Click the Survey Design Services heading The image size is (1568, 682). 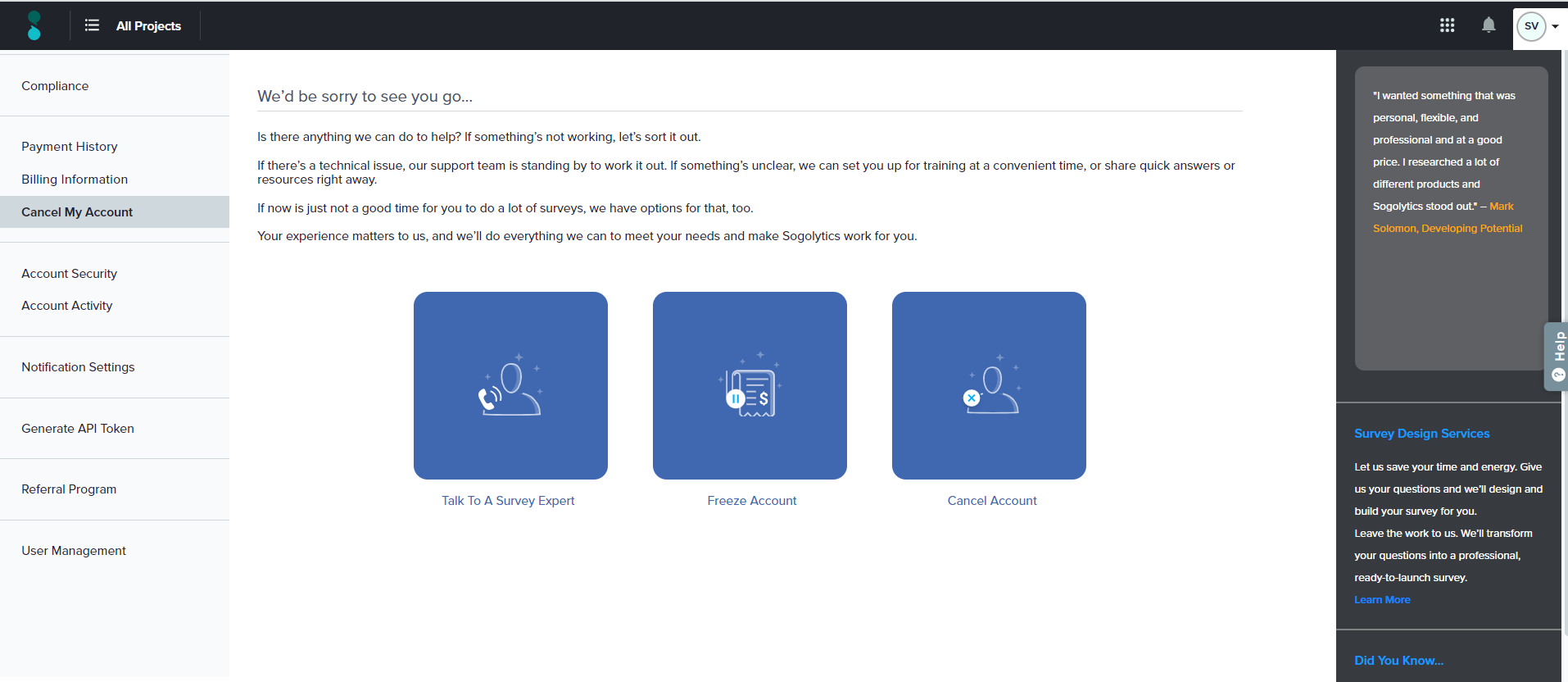(1421, 434)
